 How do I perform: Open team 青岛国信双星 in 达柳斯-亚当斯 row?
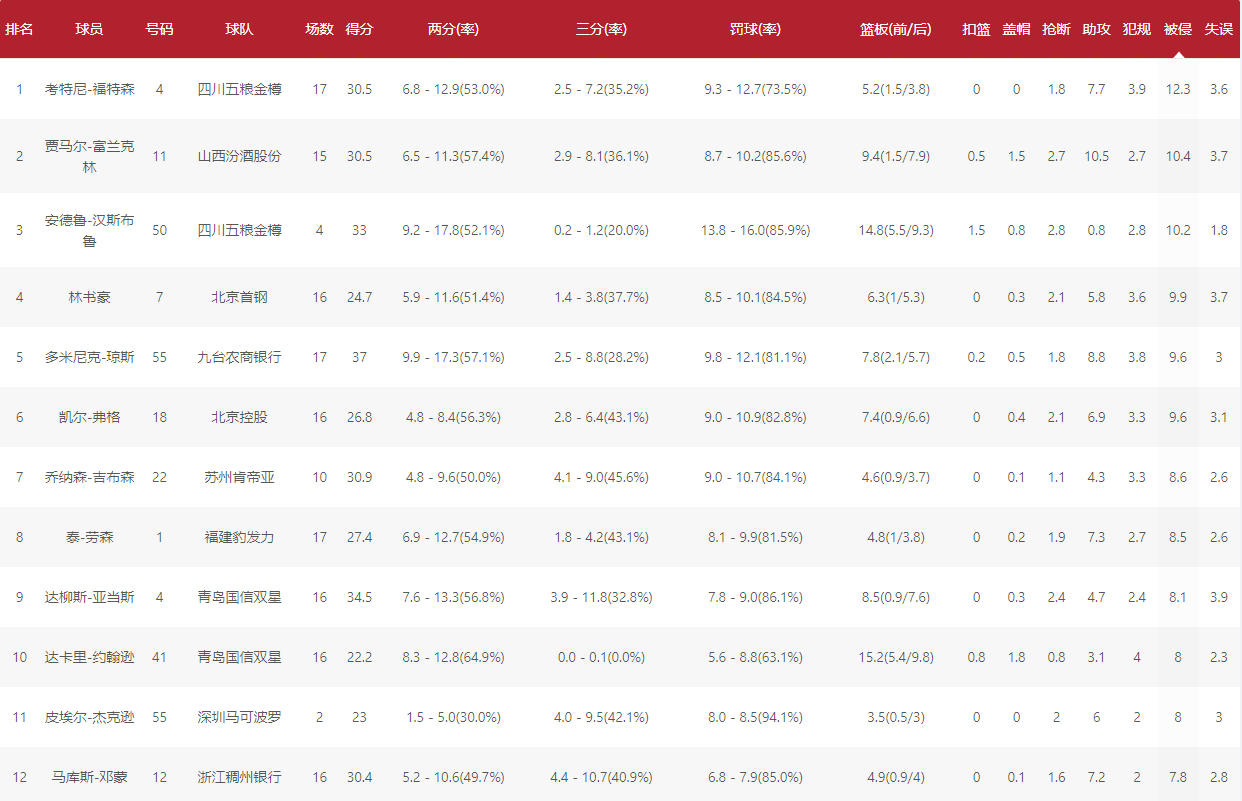point(239,597)
